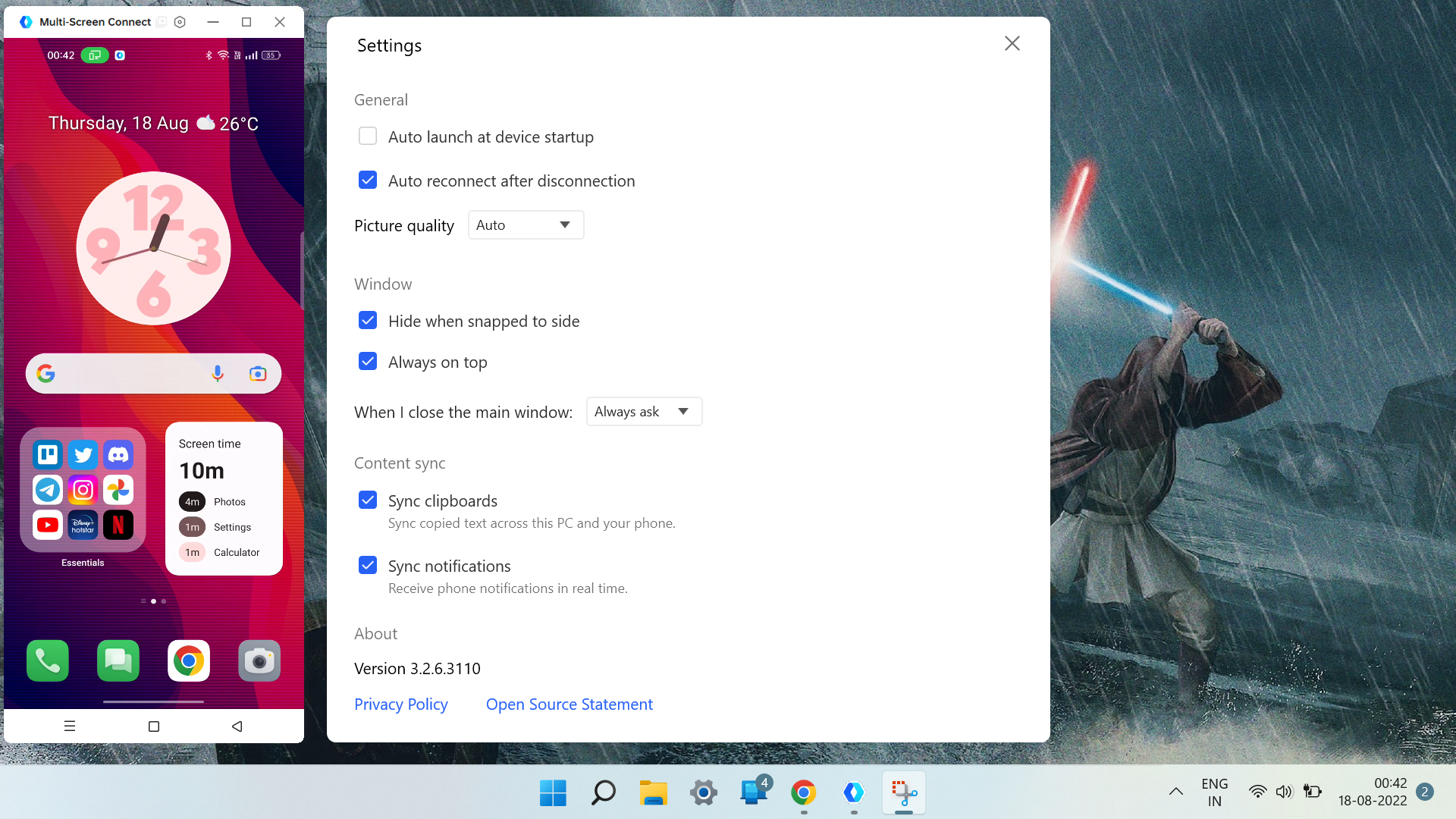Open the Open Source Statement link
This screenshot has height=819, width=1456.
570,704
